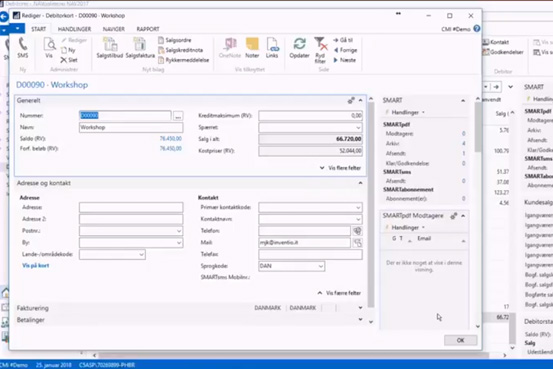553x369 pixels.
Task: Open Kontakt in background Debitor ribbon
Action: pyautogui.click(x=496, y=42)
